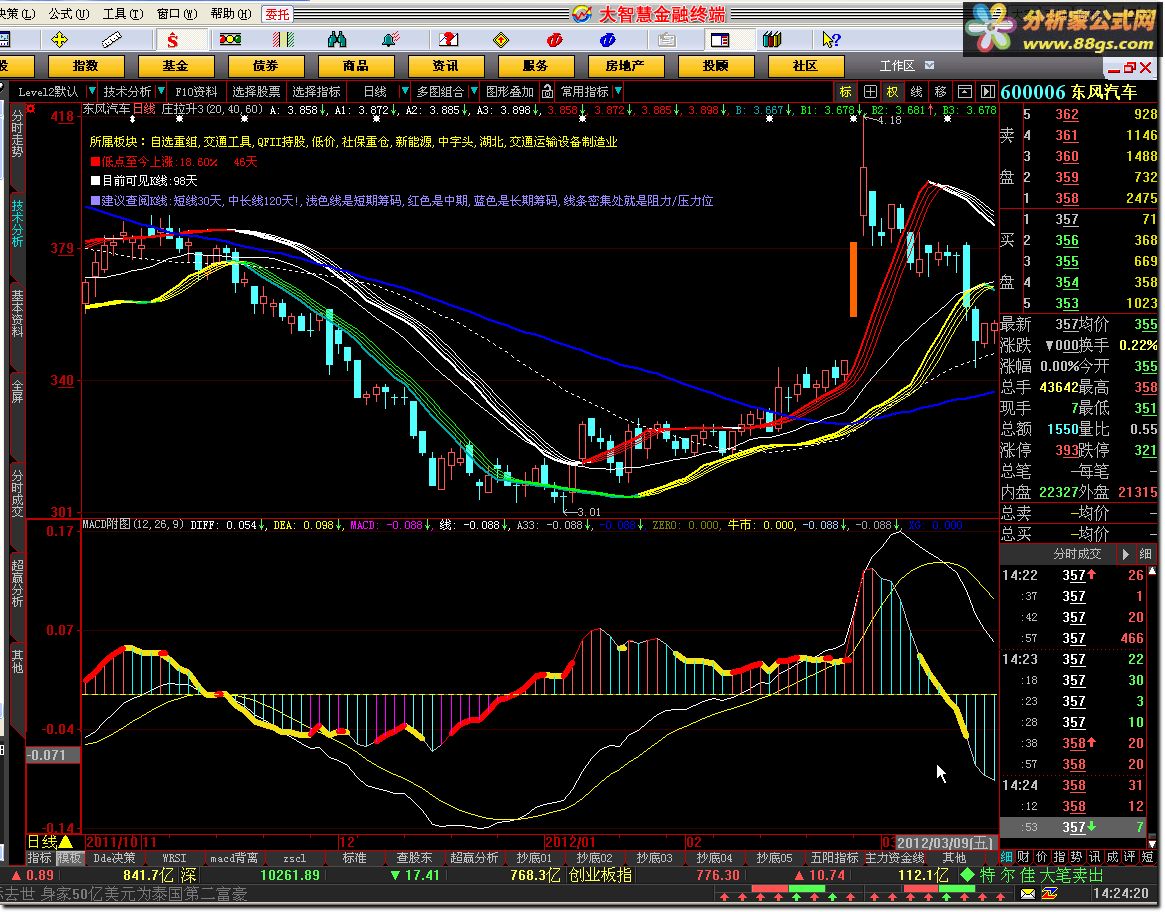The height and width of the screenshot is (912, 1165).
Task: Open the books library icon
Action: tap(773, 39)
